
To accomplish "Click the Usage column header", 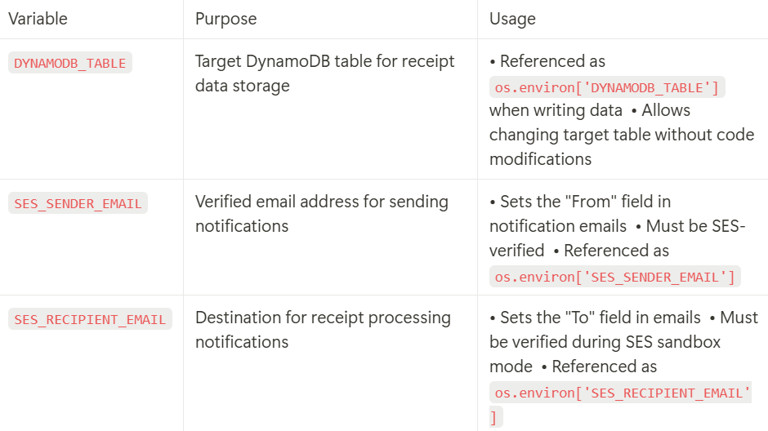I will (512, 18).
